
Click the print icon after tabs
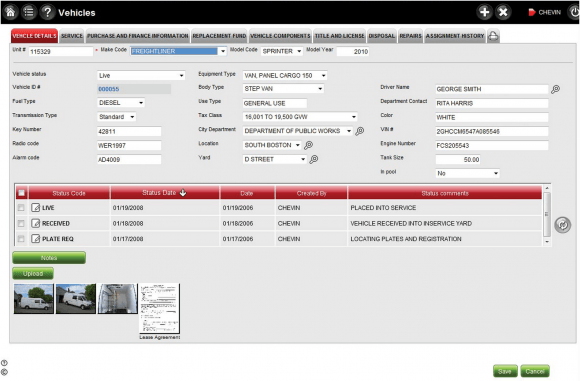[x=493, y=36]
